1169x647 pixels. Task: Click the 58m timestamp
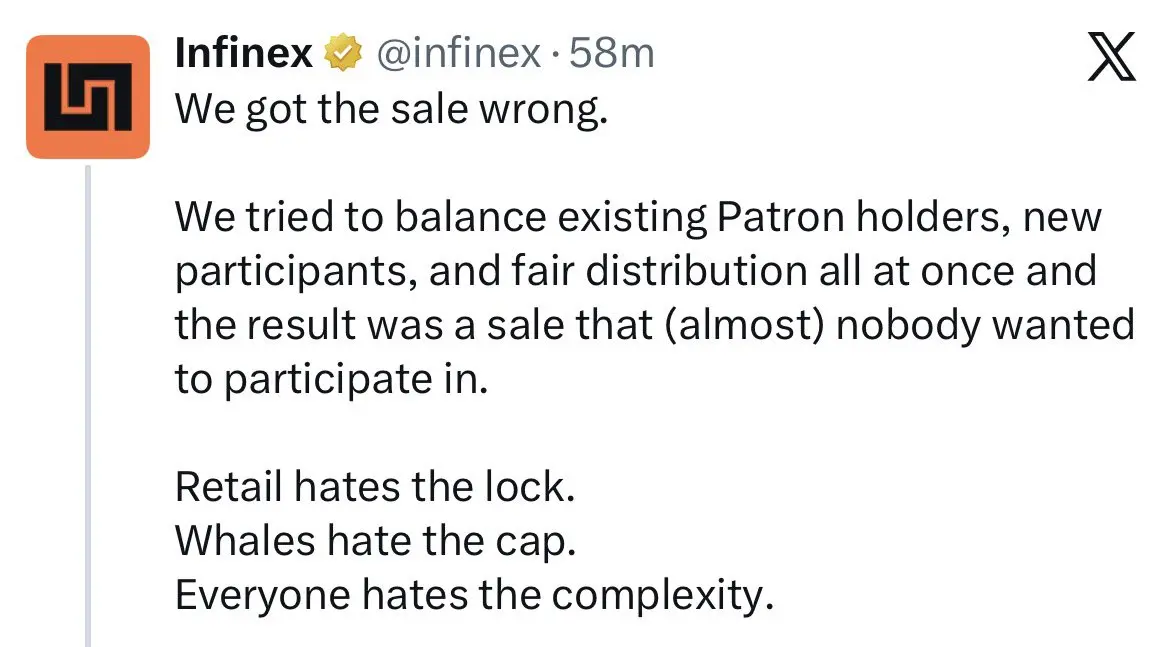click(611, 53)
